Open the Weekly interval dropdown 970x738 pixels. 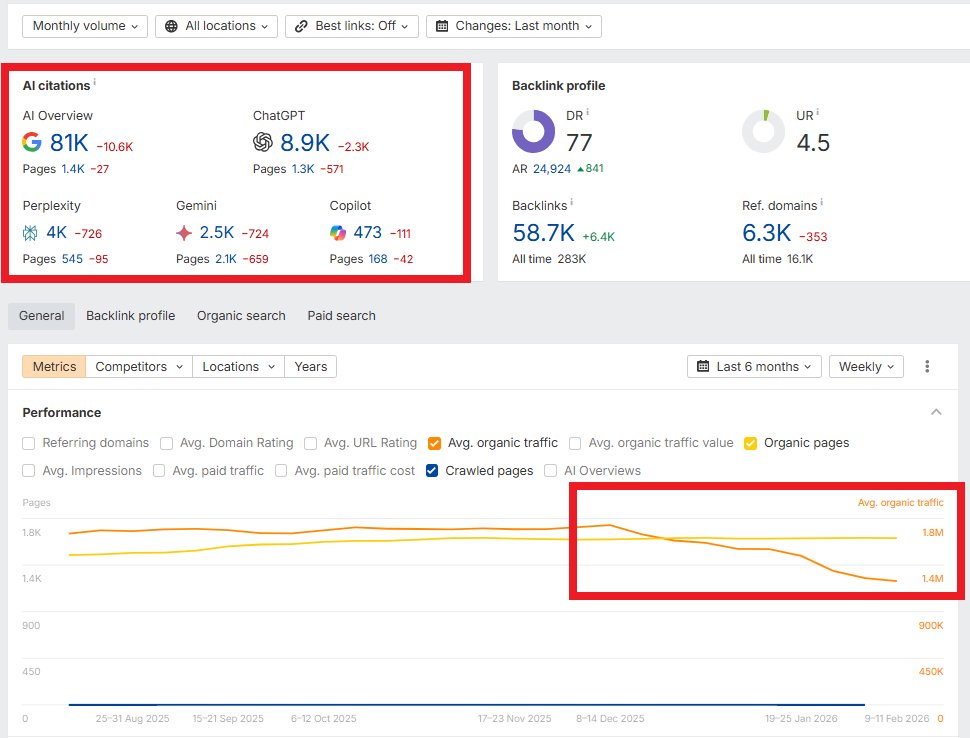tap(866, 366)
